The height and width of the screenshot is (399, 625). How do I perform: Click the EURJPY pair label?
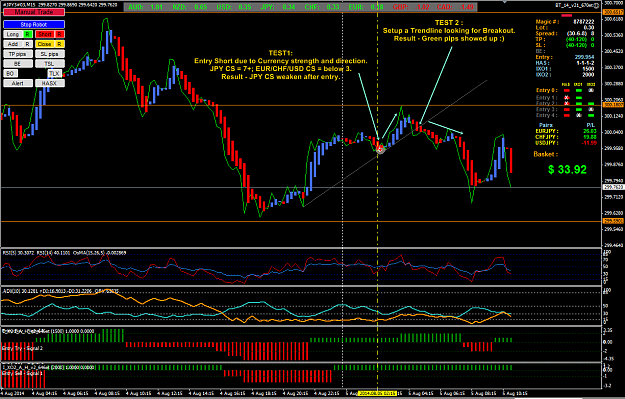click(547, 131)
